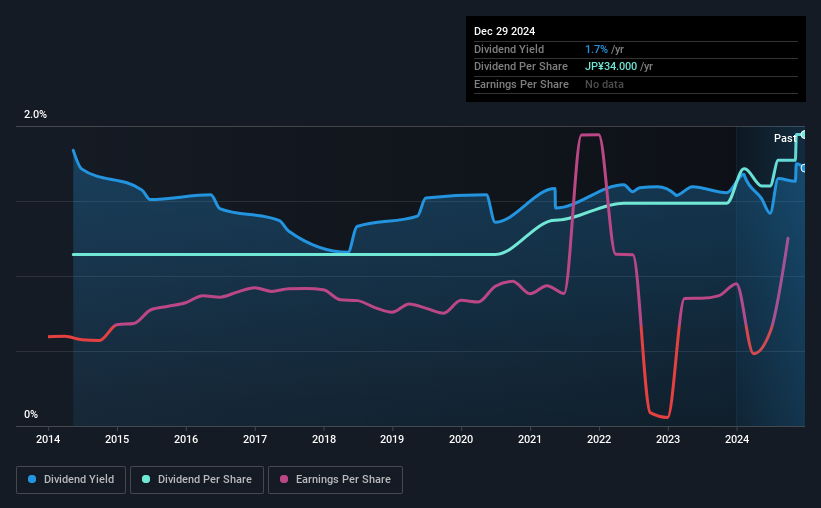
Task: Click the 2014 label on the x-axis
Action: 48,439
